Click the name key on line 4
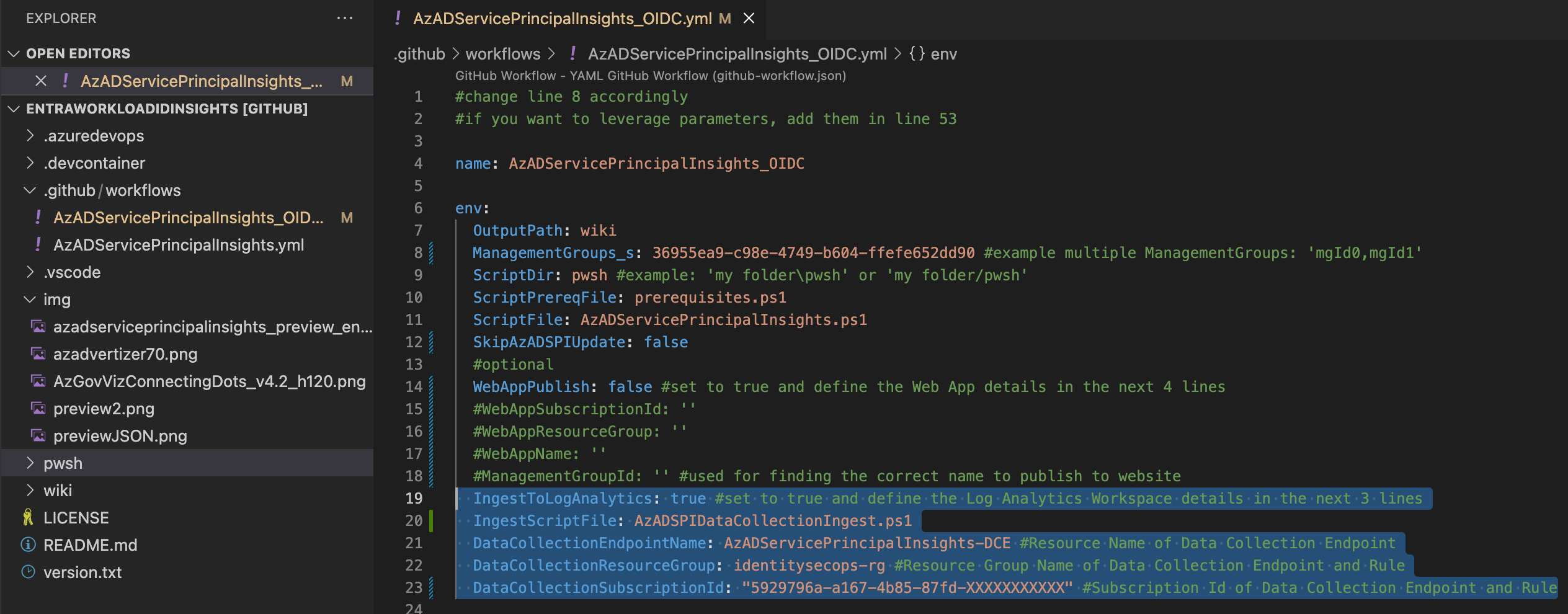Screen dimensions: 1568x614 473,164
